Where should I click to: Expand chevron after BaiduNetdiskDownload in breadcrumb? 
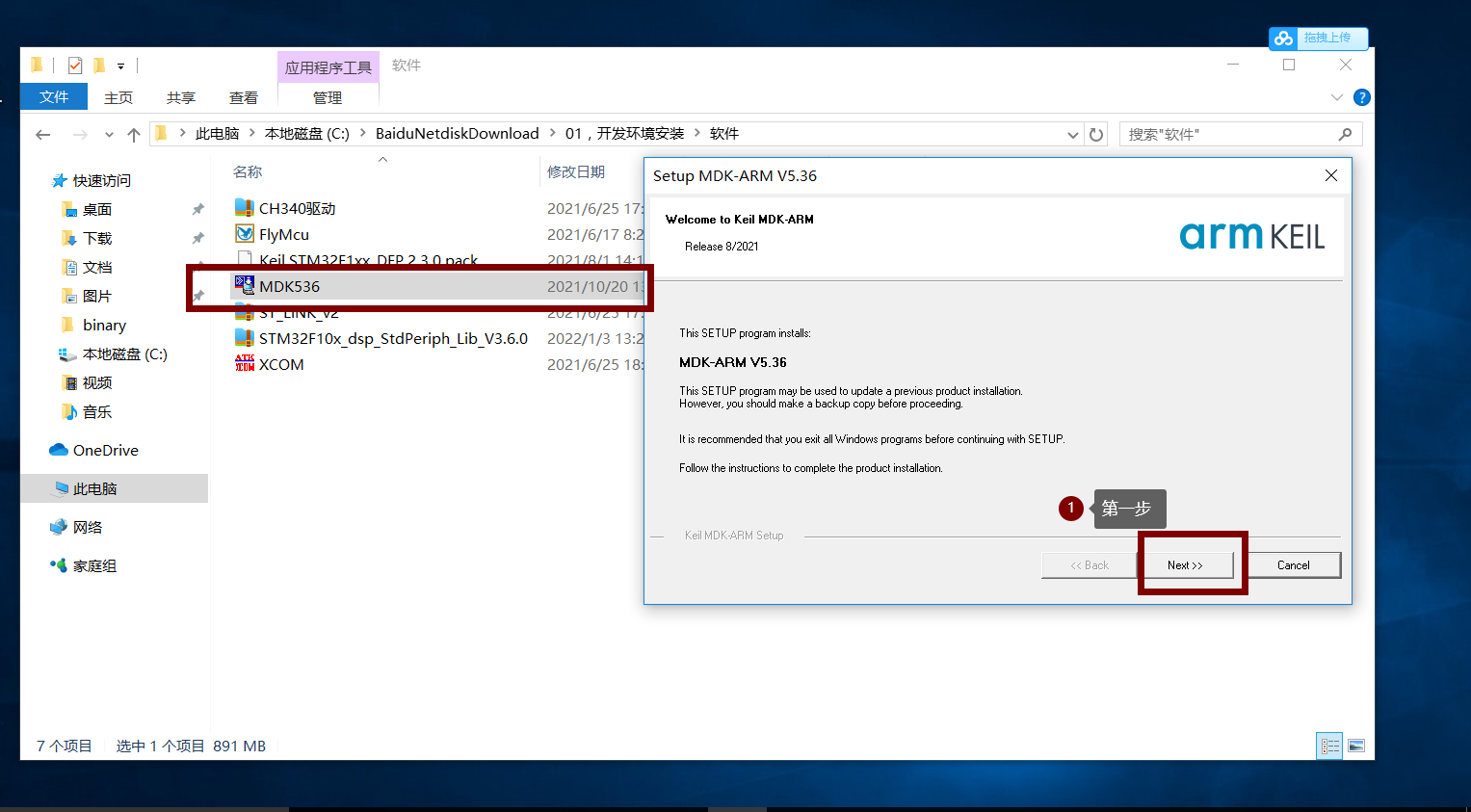[x=553, y=133]
